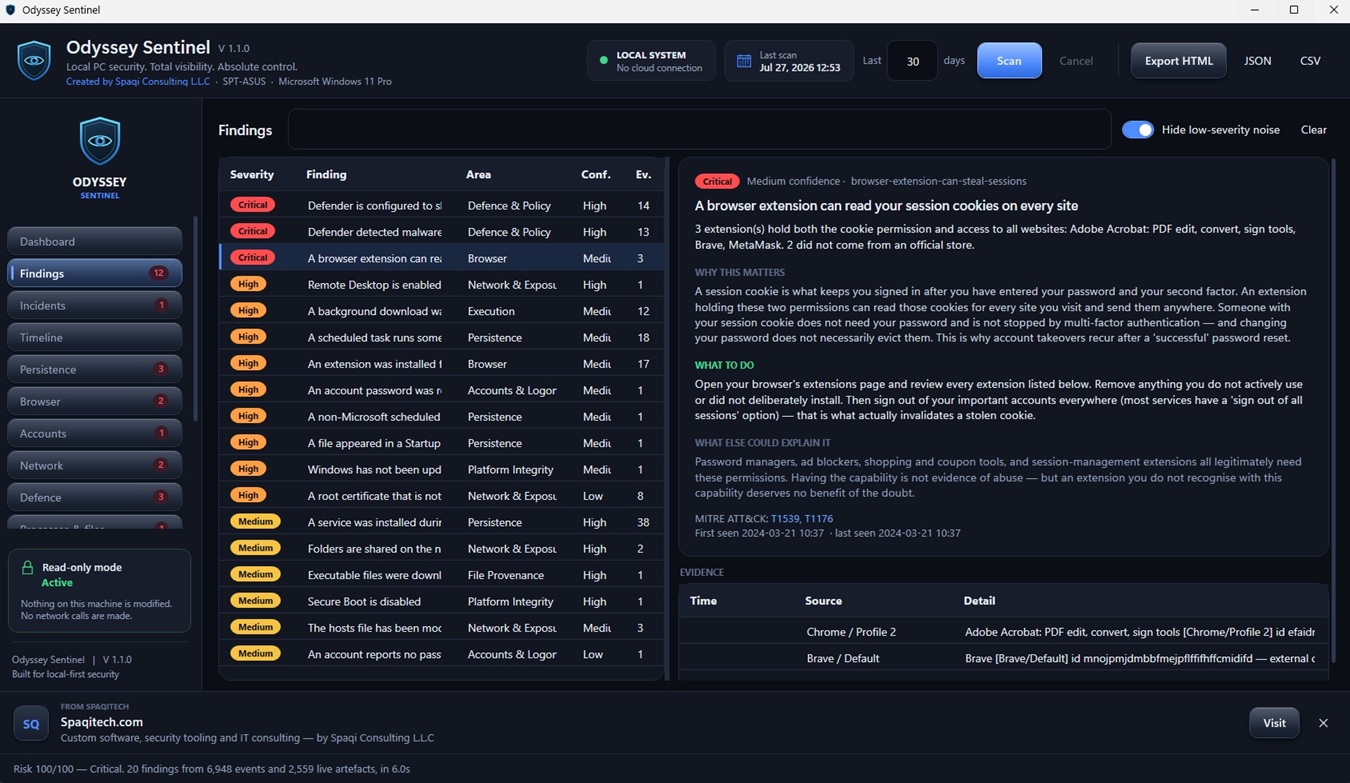This screenshot has width=1350, height=783.
Task: Visit Spaqitech.com via Visit button
Action: click(1274, 723)
